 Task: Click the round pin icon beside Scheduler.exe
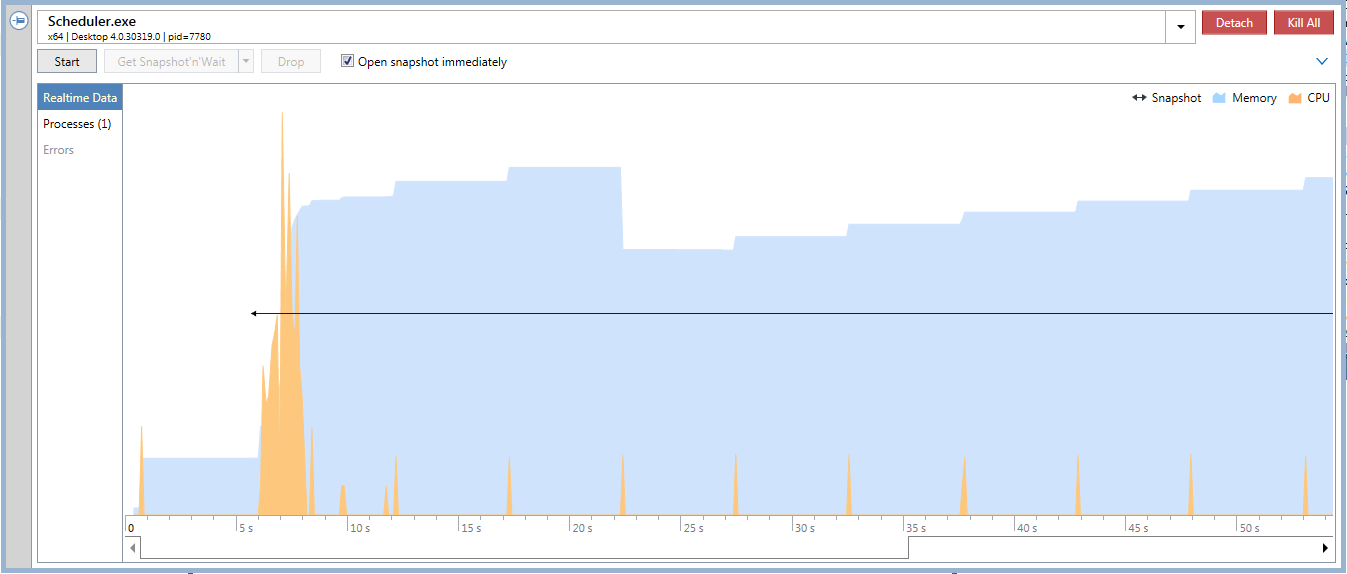coord(18,21)
